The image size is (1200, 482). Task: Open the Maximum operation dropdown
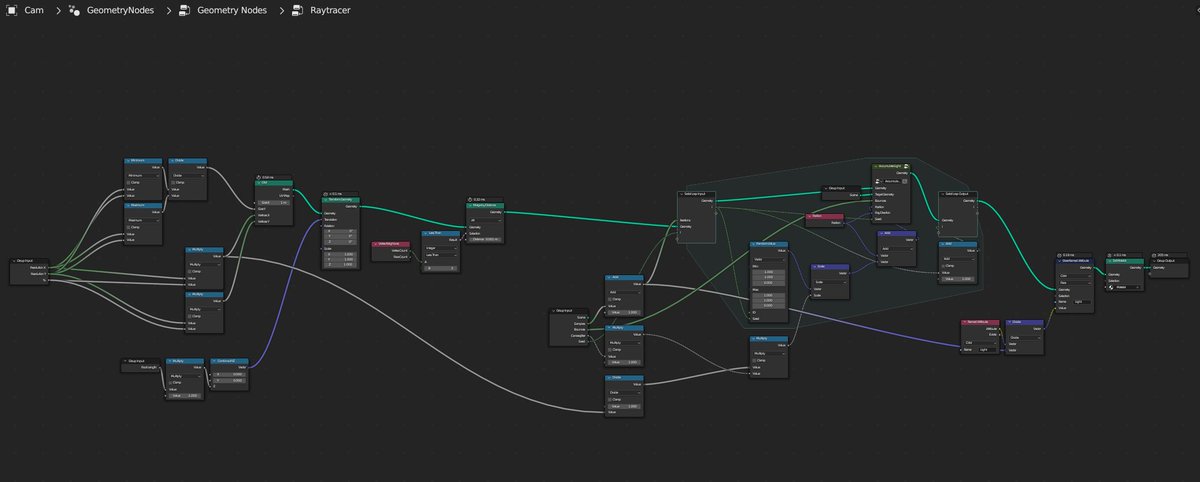(x=143, y=220)
